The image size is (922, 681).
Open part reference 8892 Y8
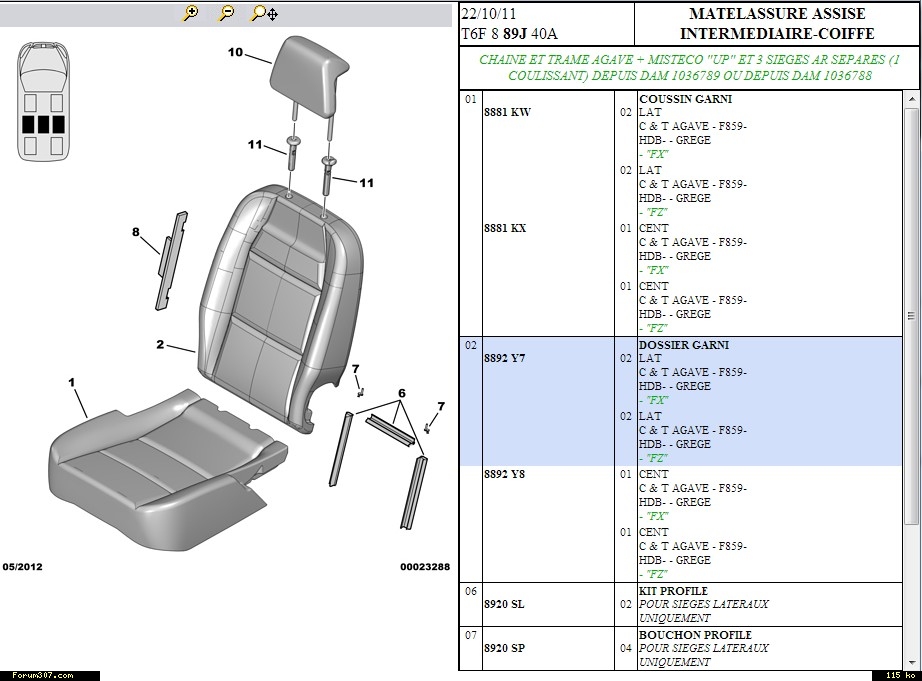(x=505, y=474)
